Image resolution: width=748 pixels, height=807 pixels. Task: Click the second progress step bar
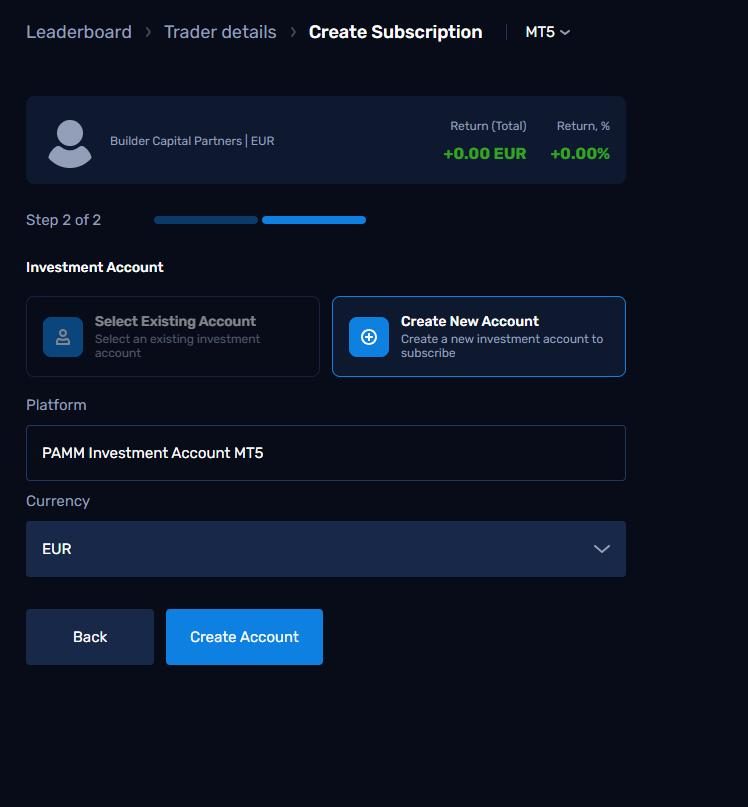[314, 220]
